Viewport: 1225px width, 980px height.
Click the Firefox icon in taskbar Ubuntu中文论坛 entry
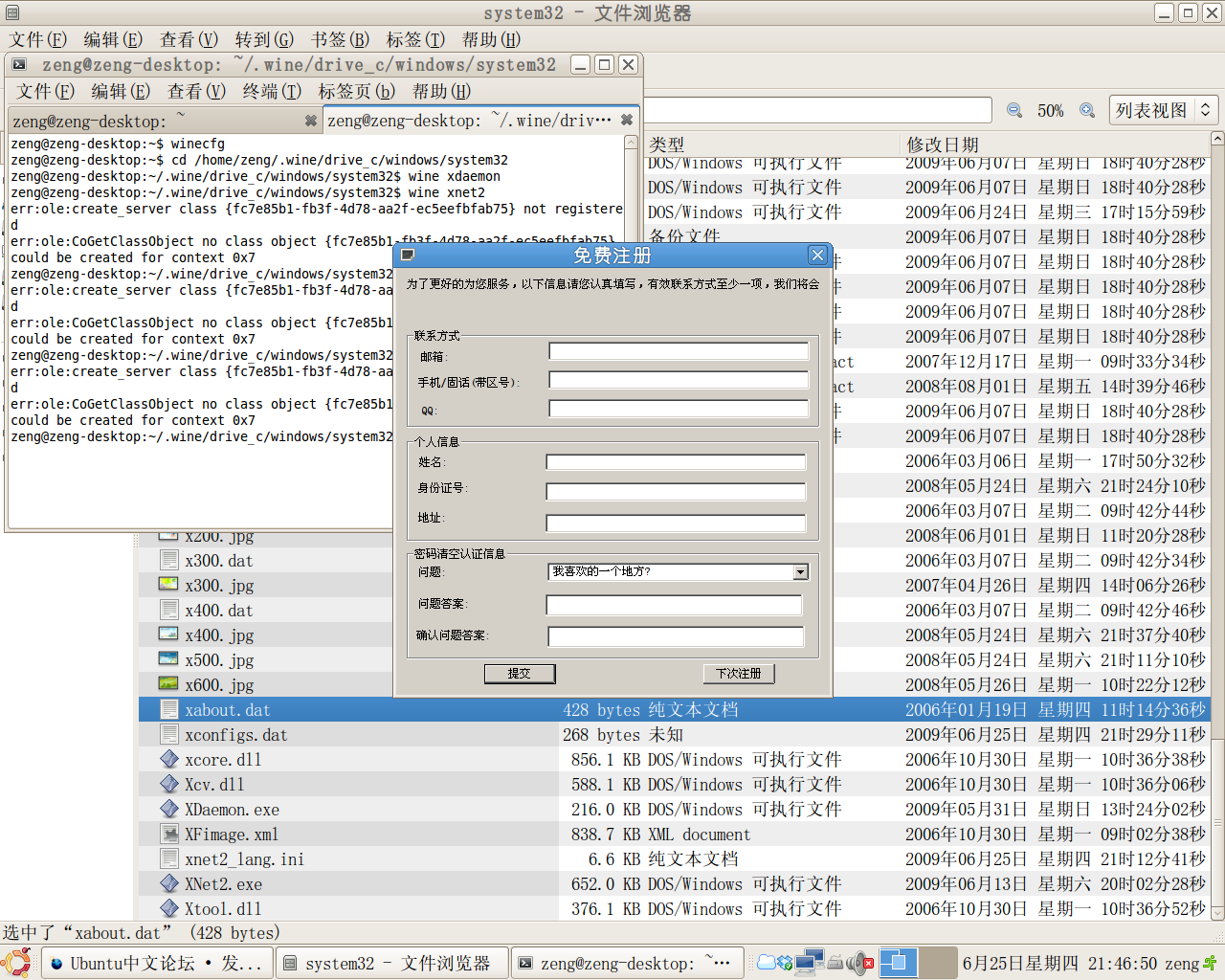click(x=56, y=964)
